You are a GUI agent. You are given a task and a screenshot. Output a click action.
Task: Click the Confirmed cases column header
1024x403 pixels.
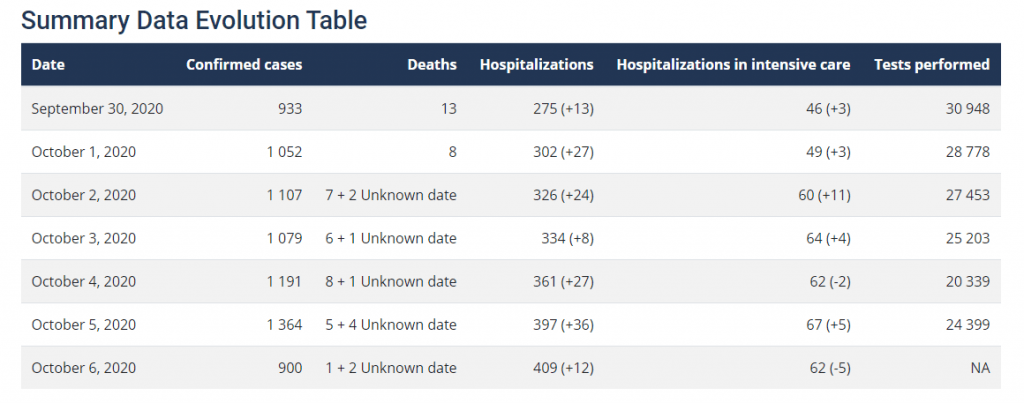(x=244, y=65)
